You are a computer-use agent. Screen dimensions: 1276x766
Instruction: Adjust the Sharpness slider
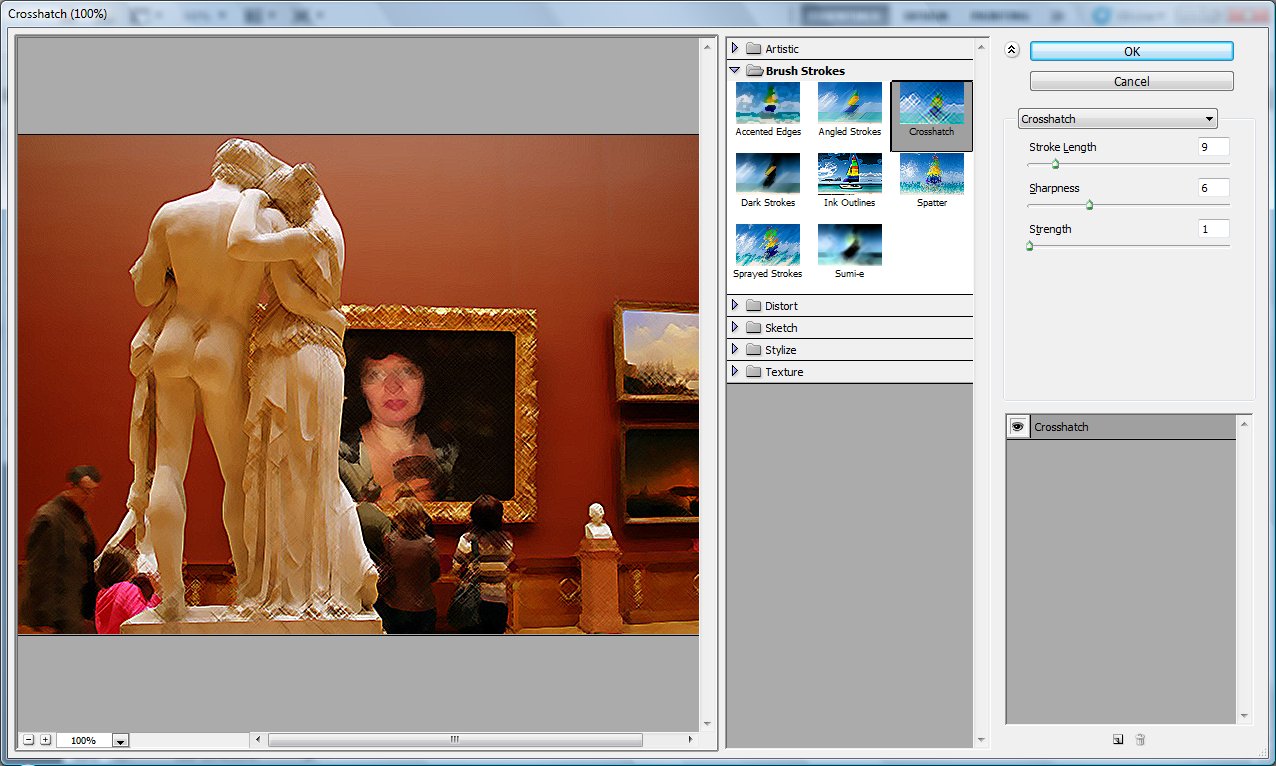[x=1089, y=205]
